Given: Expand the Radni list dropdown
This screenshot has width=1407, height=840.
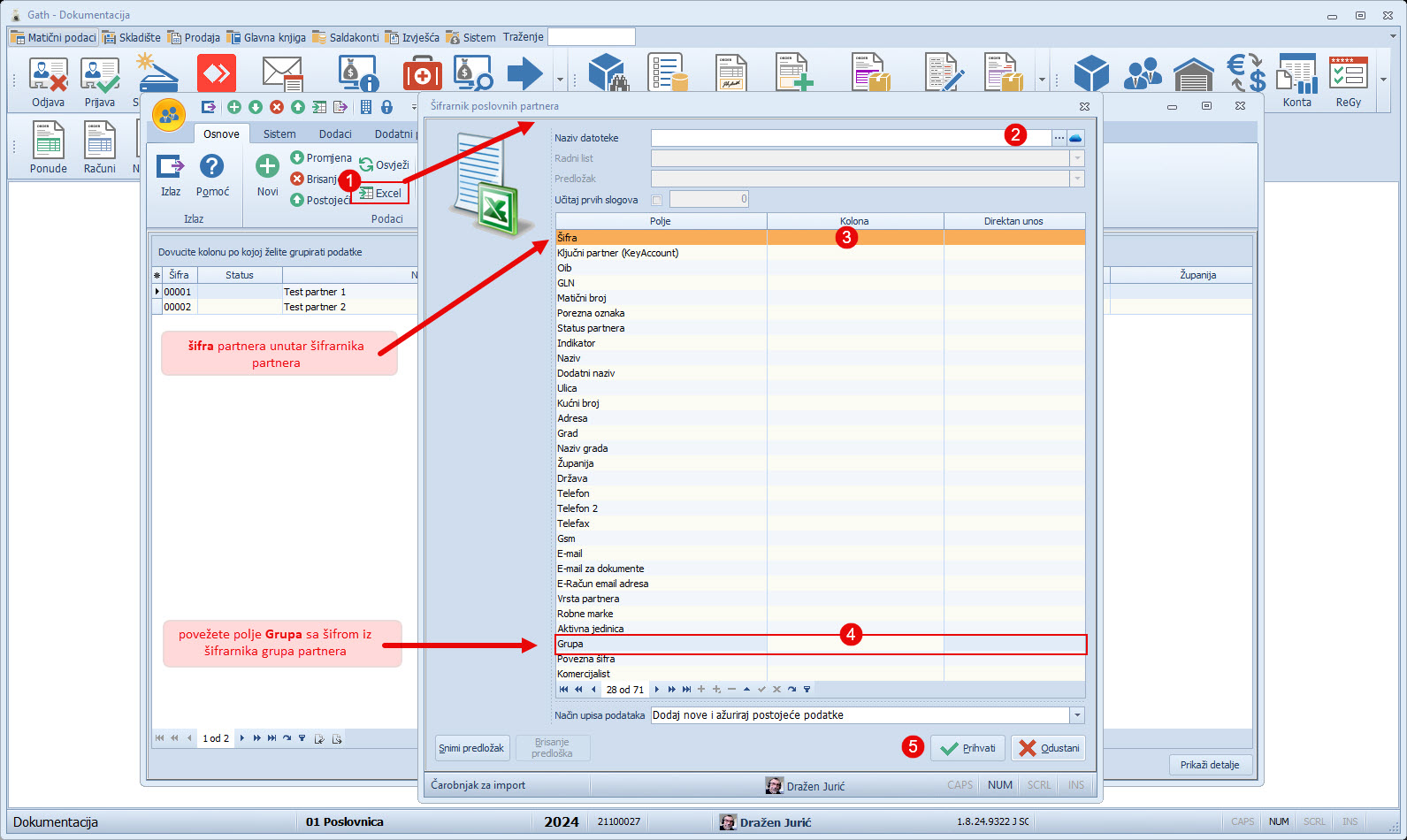Looking at the screenshot, I should pyautogui.click(x=1076, y=158).
